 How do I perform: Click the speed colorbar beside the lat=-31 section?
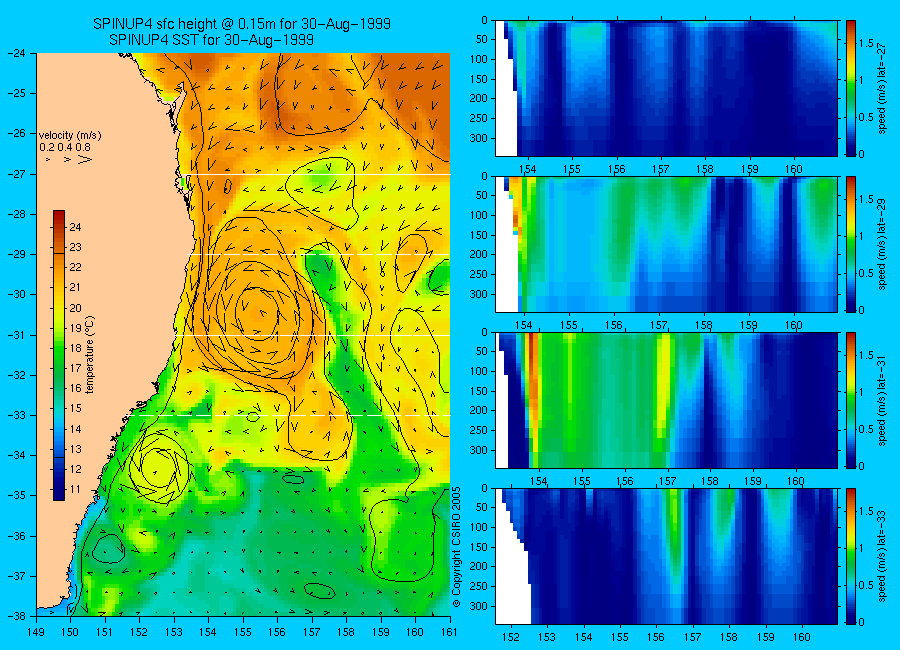point(851,400)
